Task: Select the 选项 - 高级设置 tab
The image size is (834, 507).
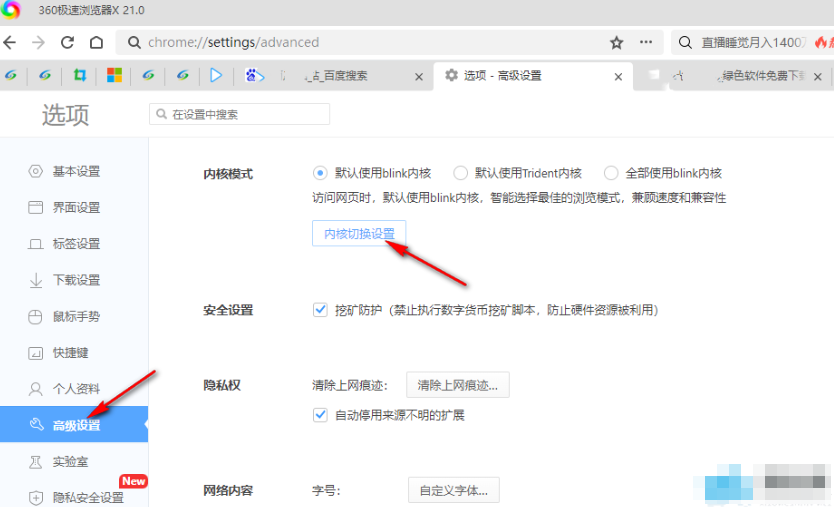Action: (533, 76)
